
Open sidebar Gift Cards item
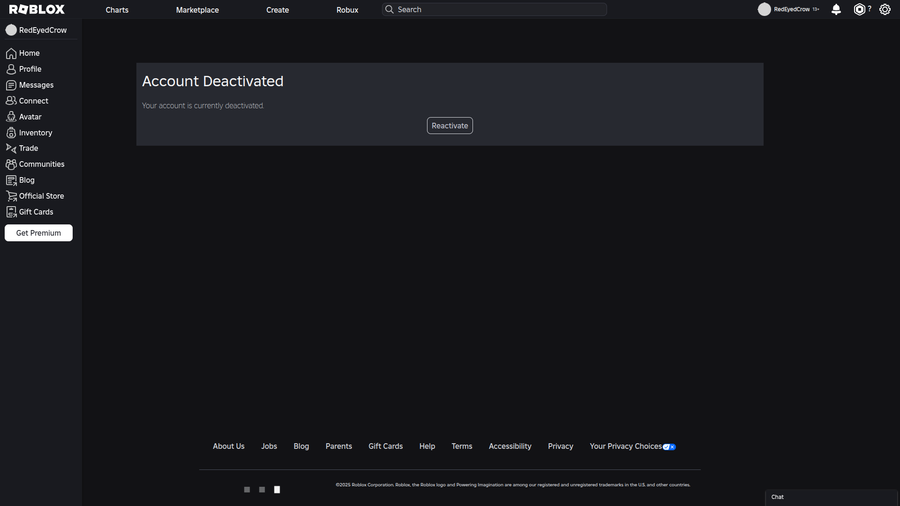(29, 212)
